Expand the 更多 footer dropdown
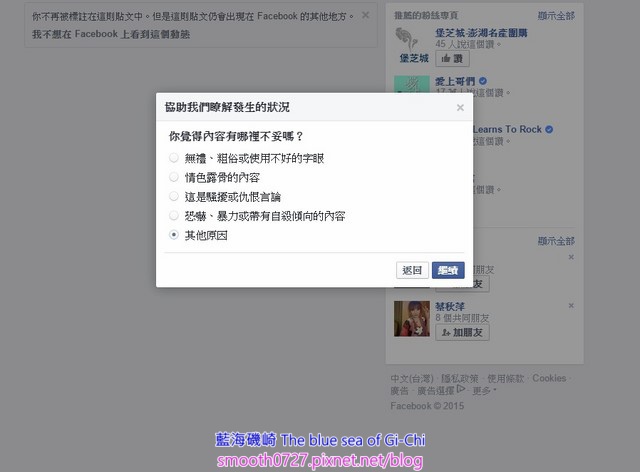Screen dimensions: 640x472 484,391
